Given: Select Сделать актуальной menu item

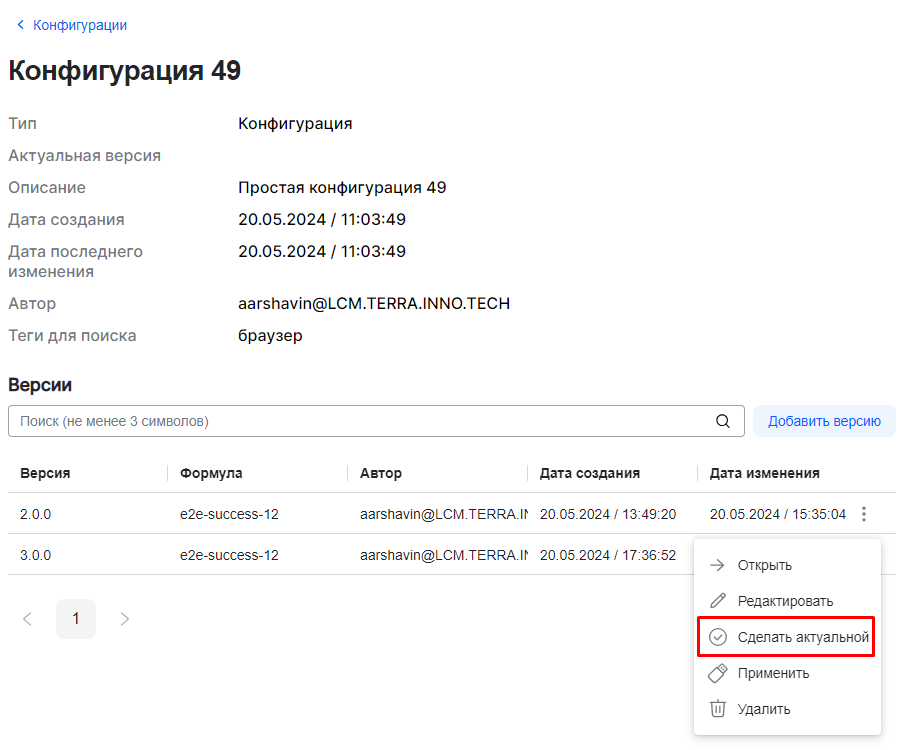Looking at the screenshot, I should coord(802,637).
